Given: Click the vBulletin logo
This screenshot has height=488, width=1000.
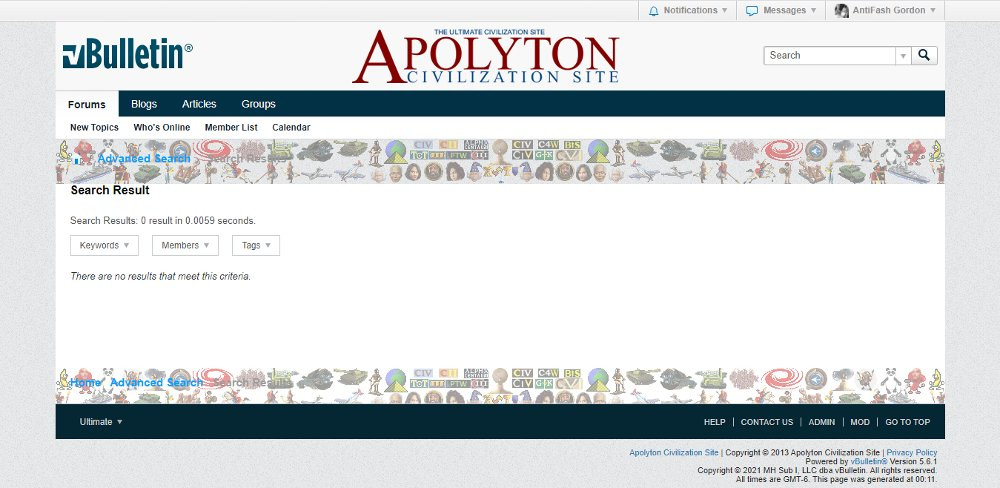Looking at the screenshot, I should coord(128,54).
